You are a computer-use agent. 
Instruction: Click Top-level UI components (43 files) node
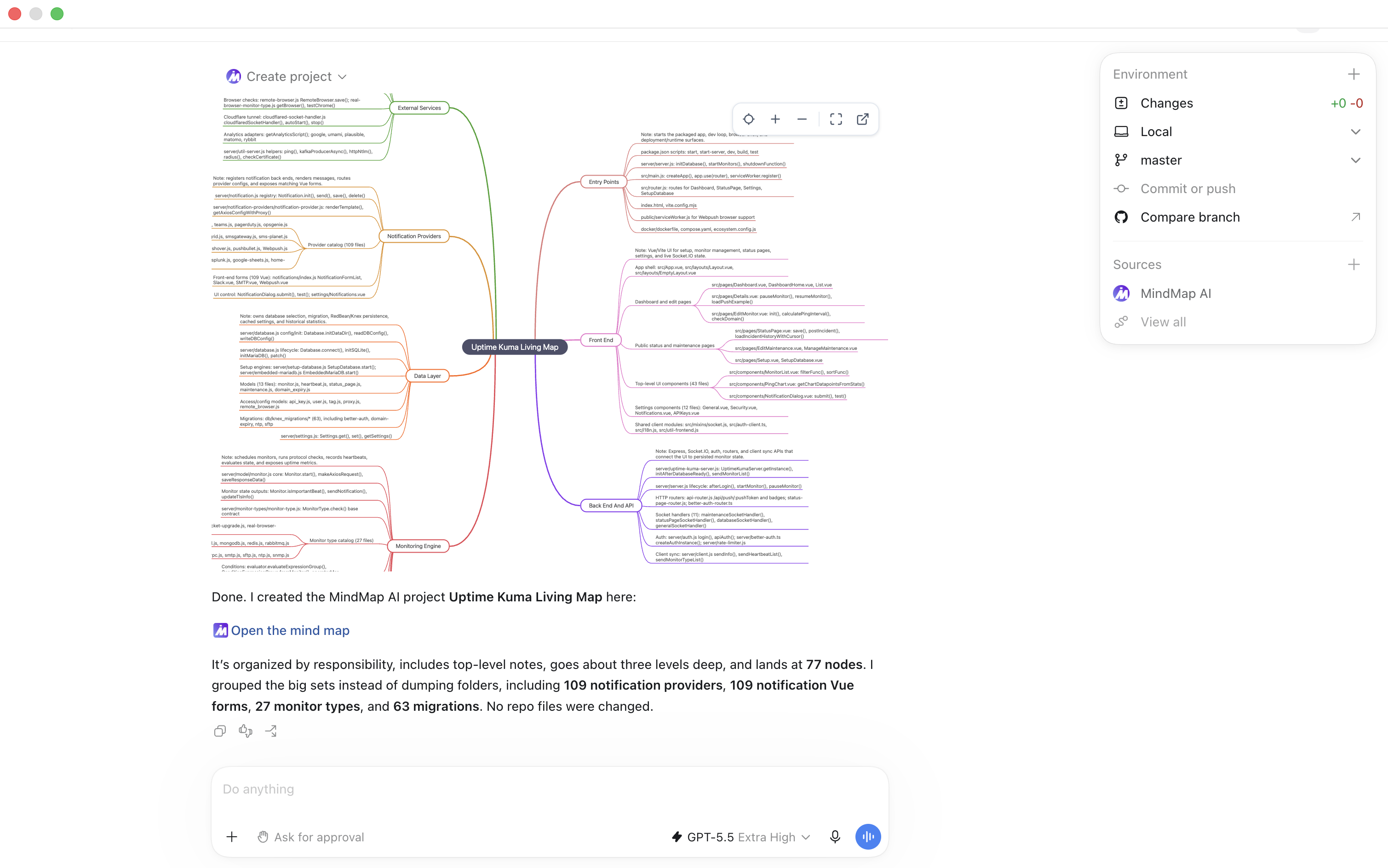671,384
